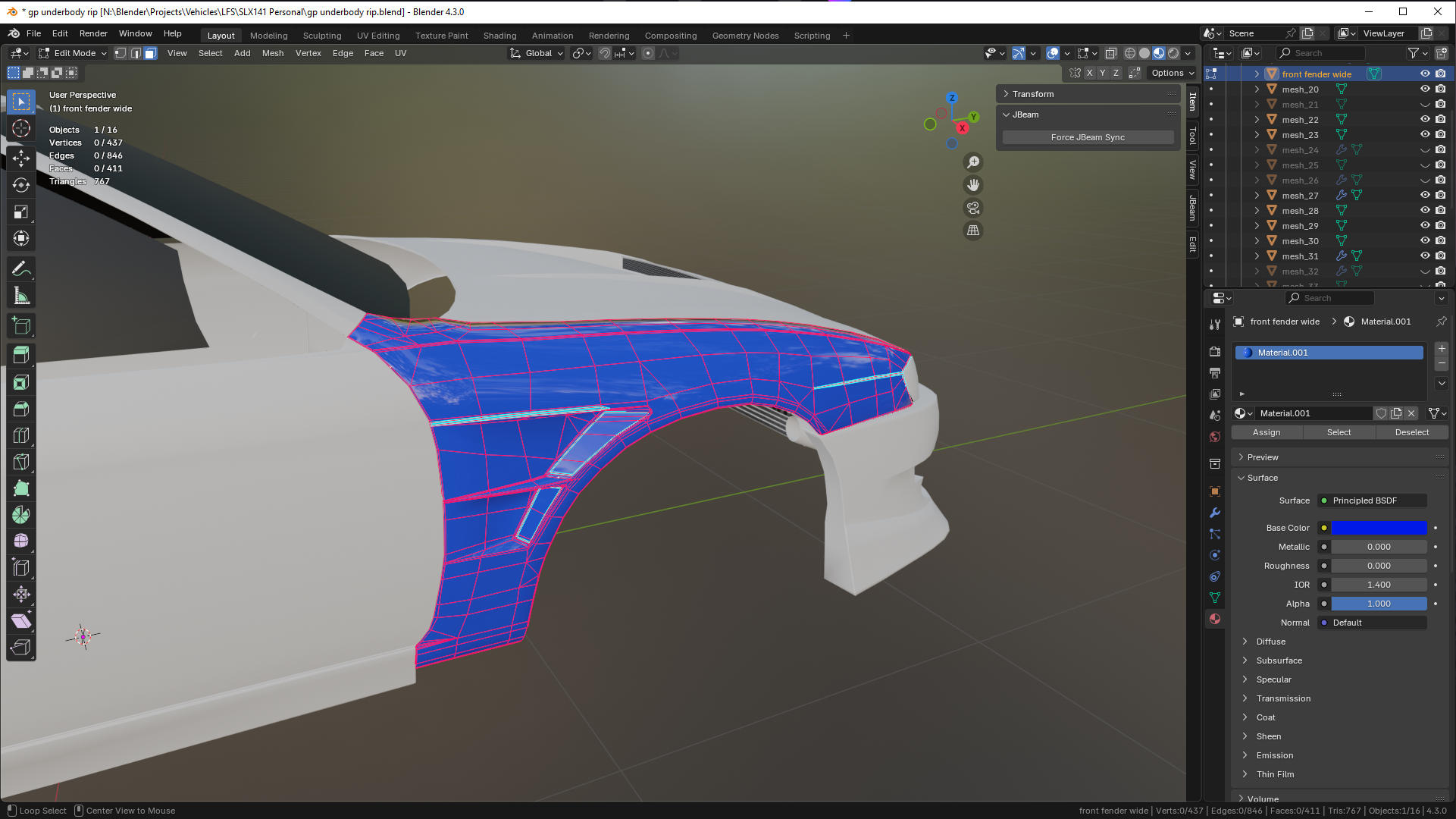Screen dimensions: 1456x819
Task: Click Force JBeam Sync button
Action: pyautogui.click(x=1088, y=137)
